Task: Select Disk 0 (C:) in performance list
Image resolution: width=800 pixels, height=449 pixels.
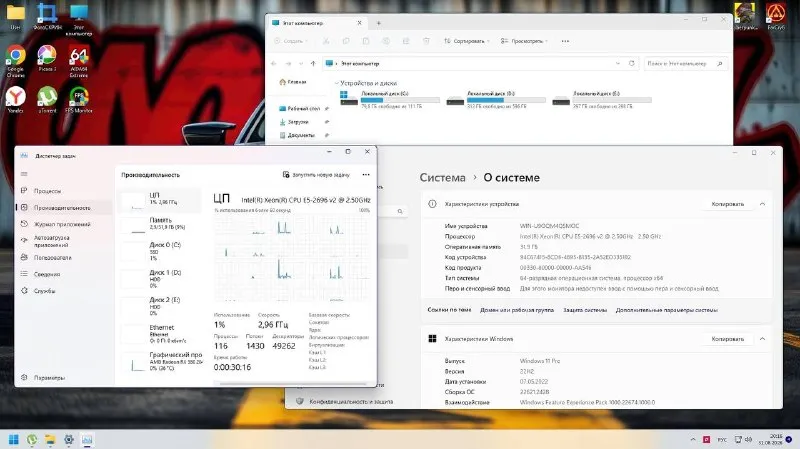Action: 160,251
